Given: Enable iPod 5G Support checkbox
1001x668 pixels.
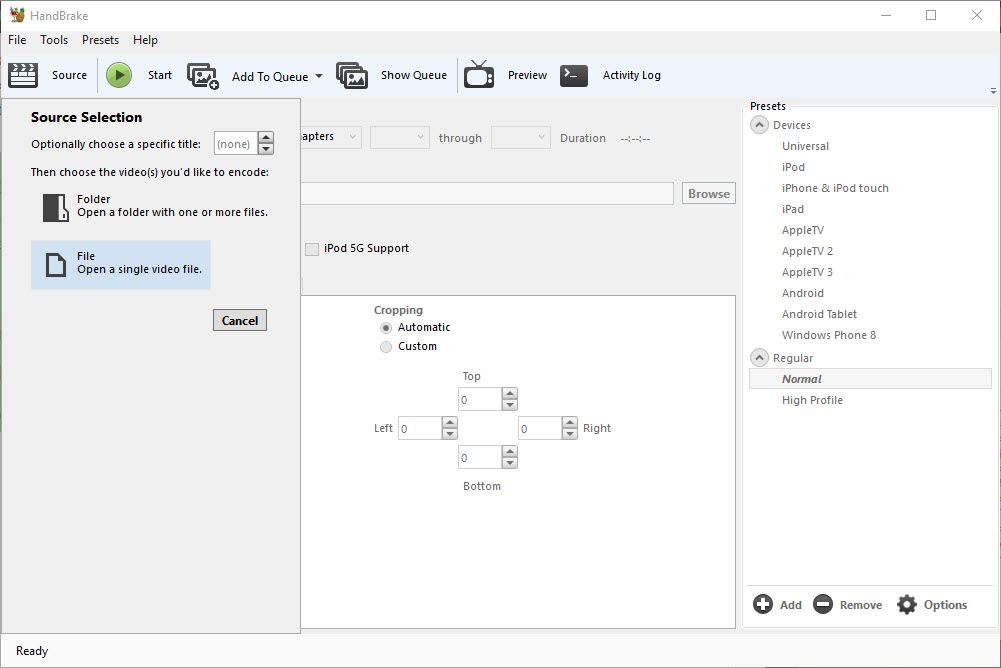Looking at the screenshot, I should pyautogui.click(x=313, y=249).
